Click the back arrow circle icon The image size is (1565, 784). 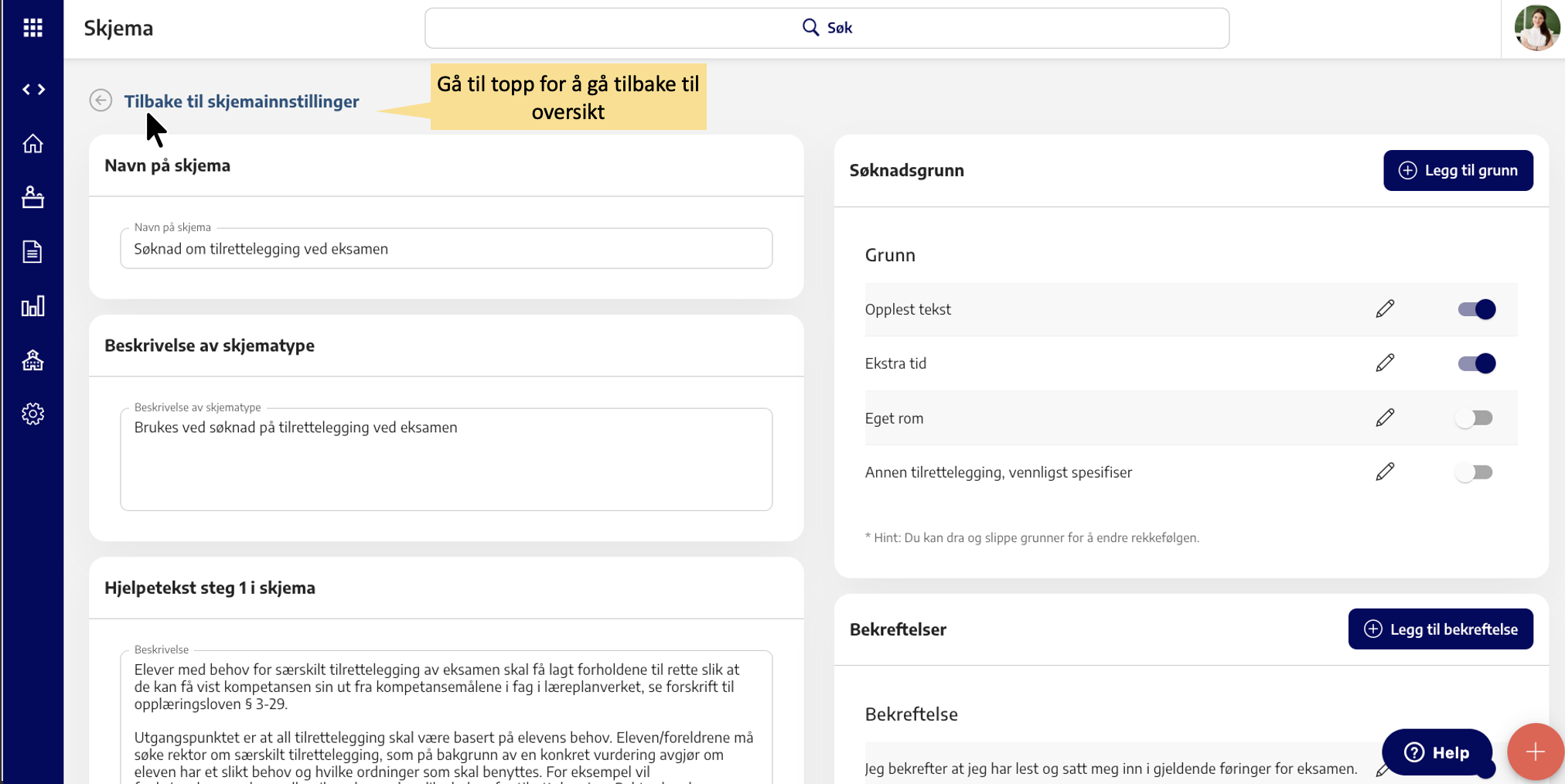click(x=101, y=101)
